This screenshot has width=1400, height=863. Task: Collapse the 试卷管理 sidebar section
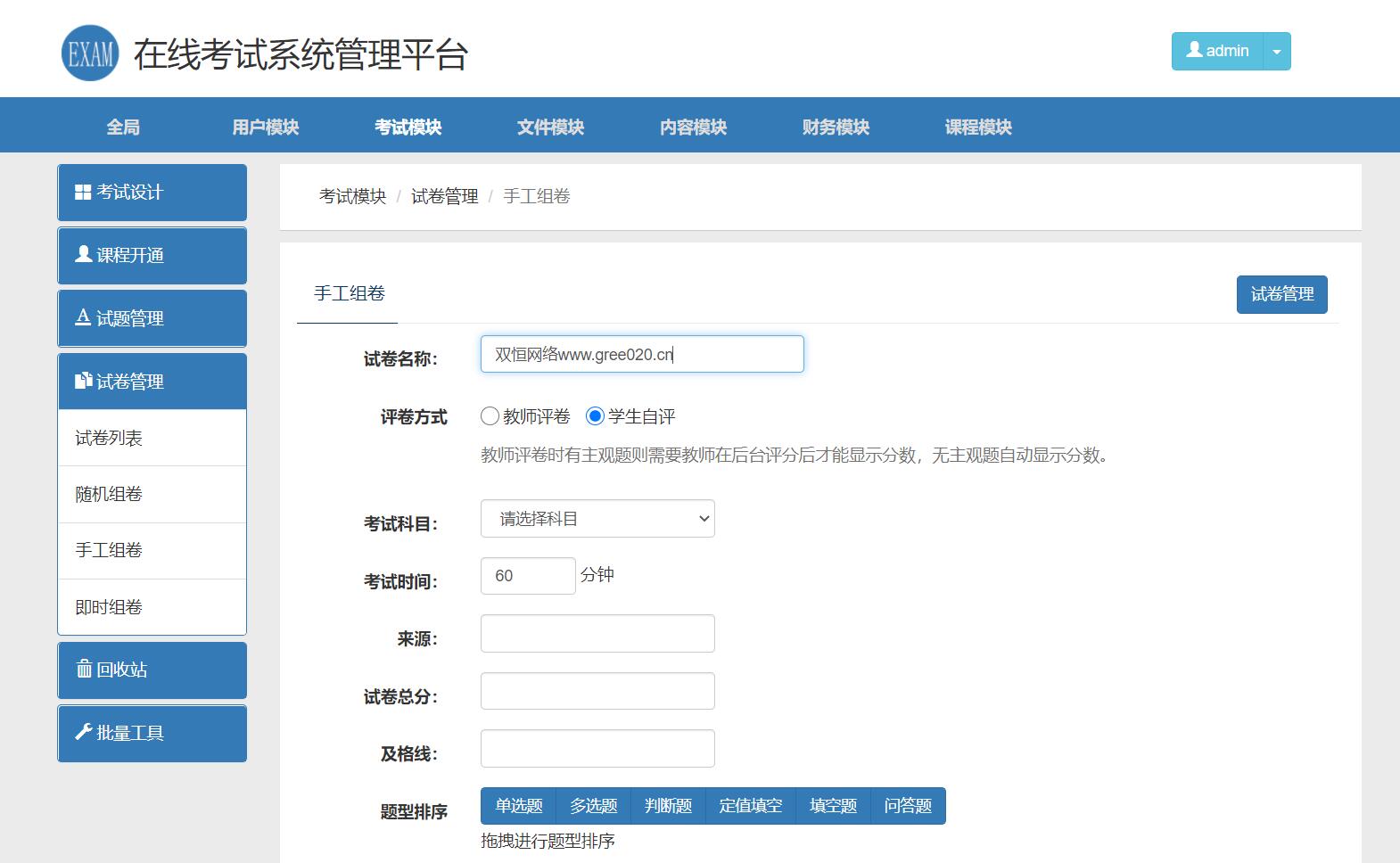pyautogui.click(x=152, y=382)
